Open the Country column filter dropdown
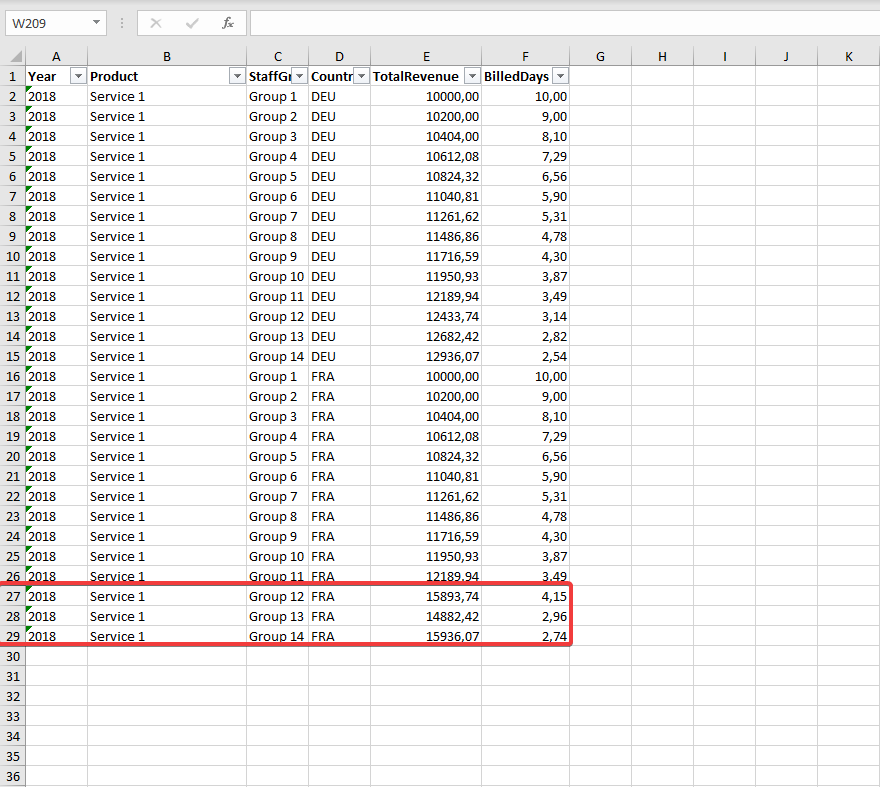 click(360, 77)
